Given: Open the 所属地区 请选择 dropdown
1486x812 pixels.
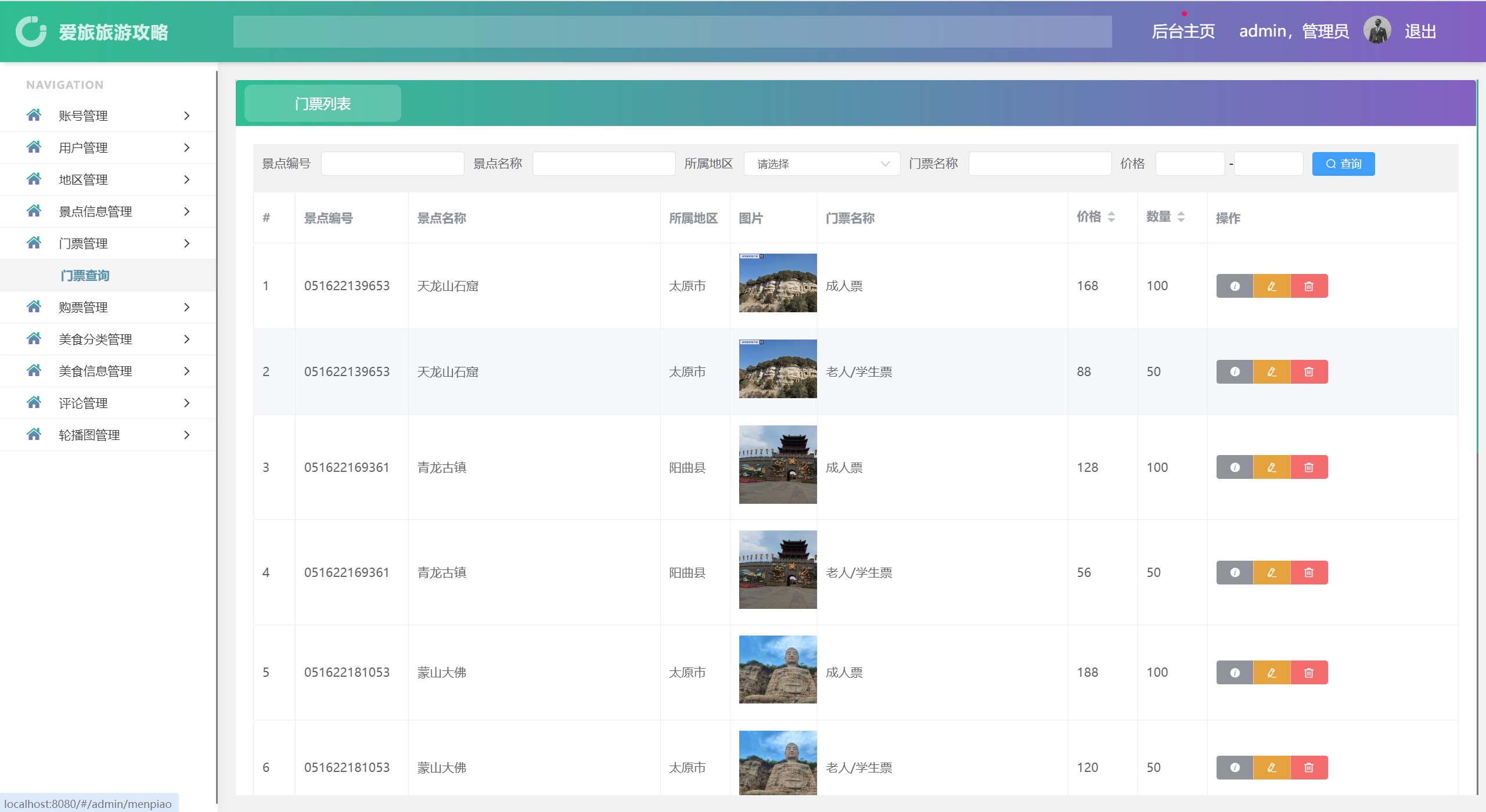Looking at the screenshot, I should (x=821, y=164).
